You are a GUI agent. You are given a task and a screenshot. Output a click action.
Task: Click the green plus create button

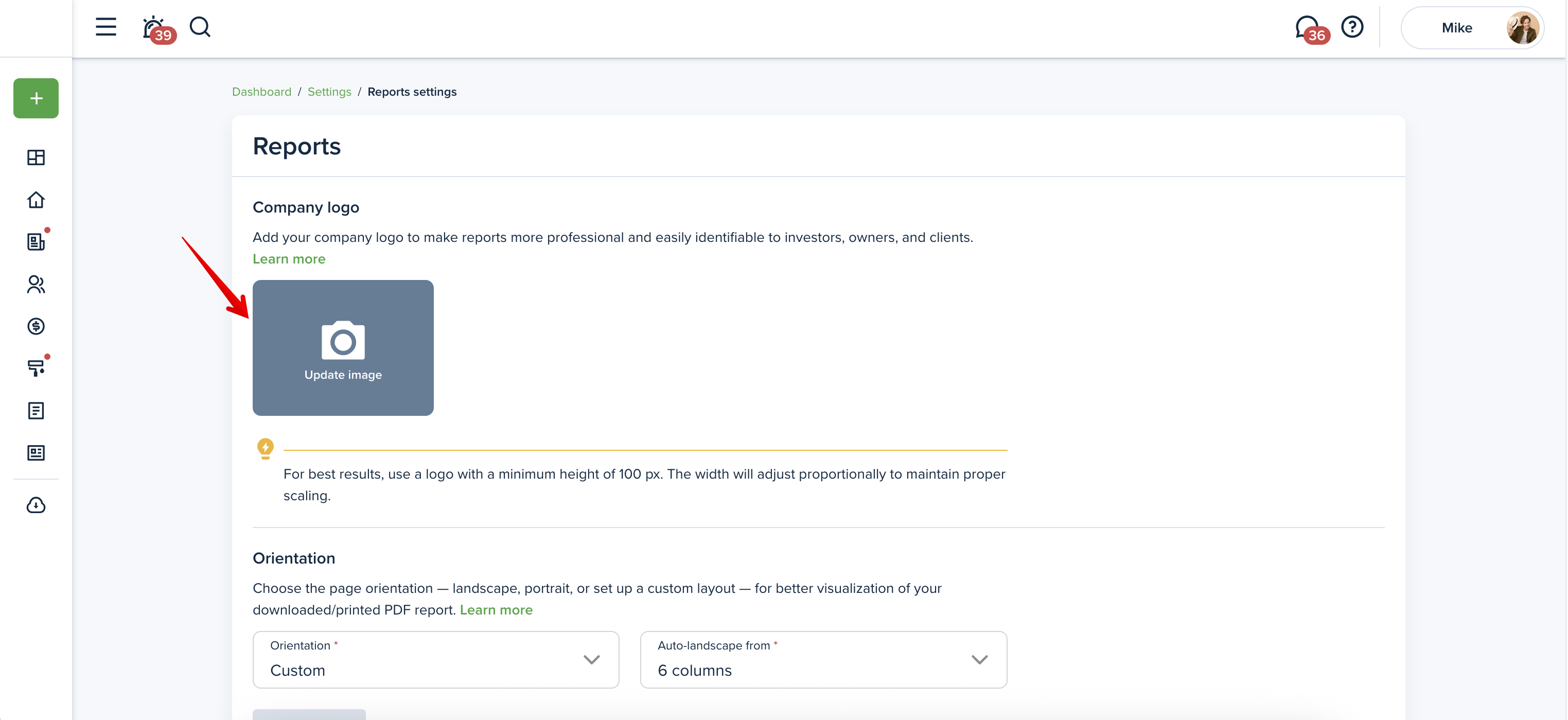coord(36,98)
